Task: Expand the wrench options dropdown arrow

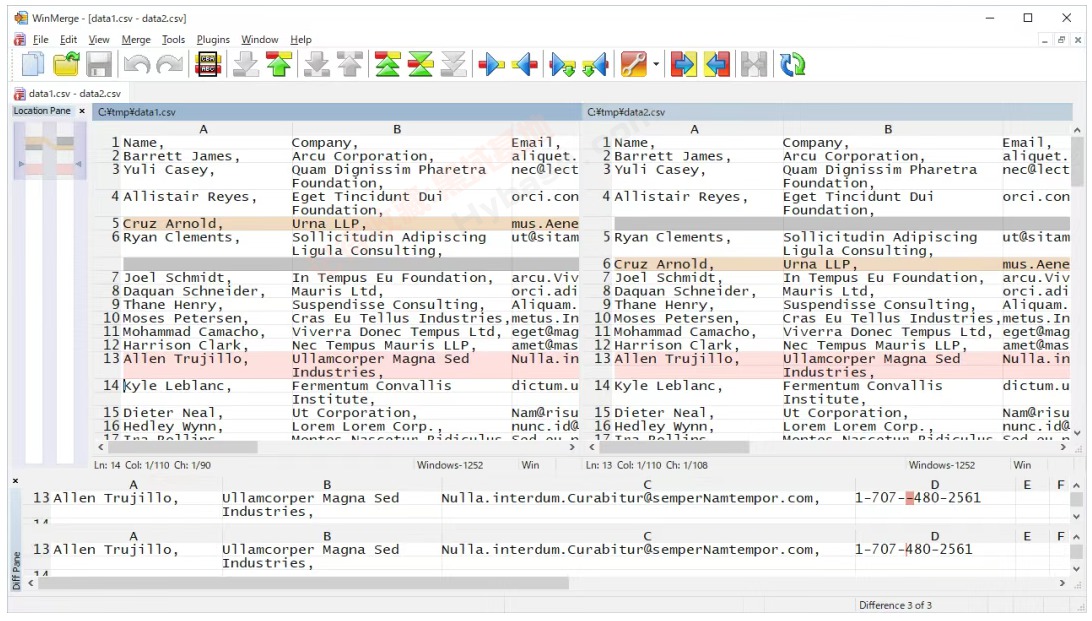Action: (656, 65)
